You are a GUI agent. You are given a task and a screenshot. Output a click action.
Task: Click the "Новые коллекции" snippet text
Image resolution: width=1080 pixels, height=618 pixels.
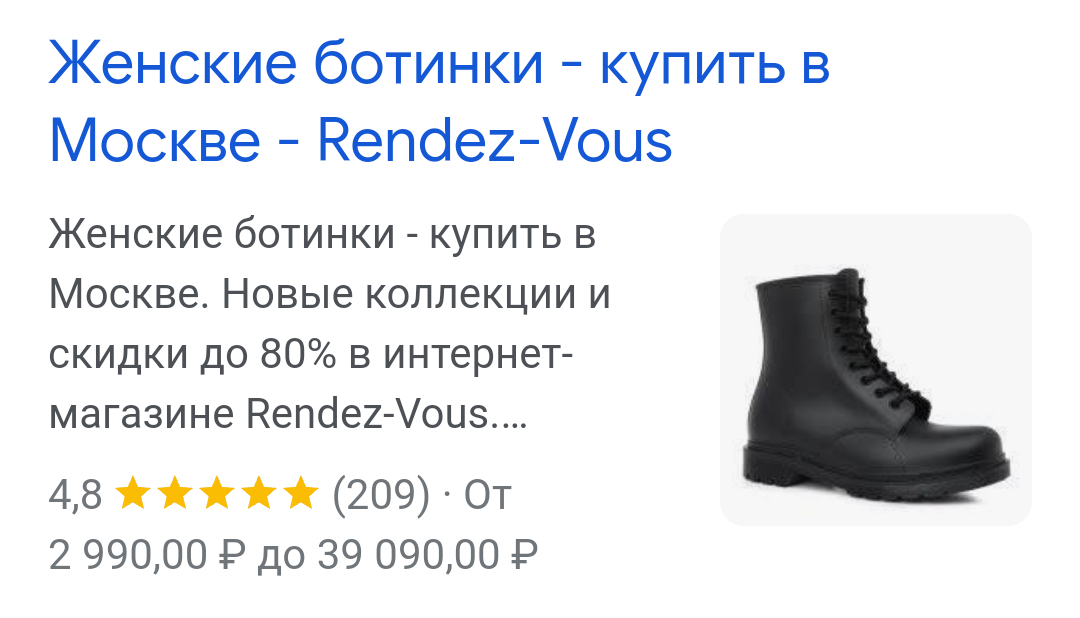tap(399, 296)
